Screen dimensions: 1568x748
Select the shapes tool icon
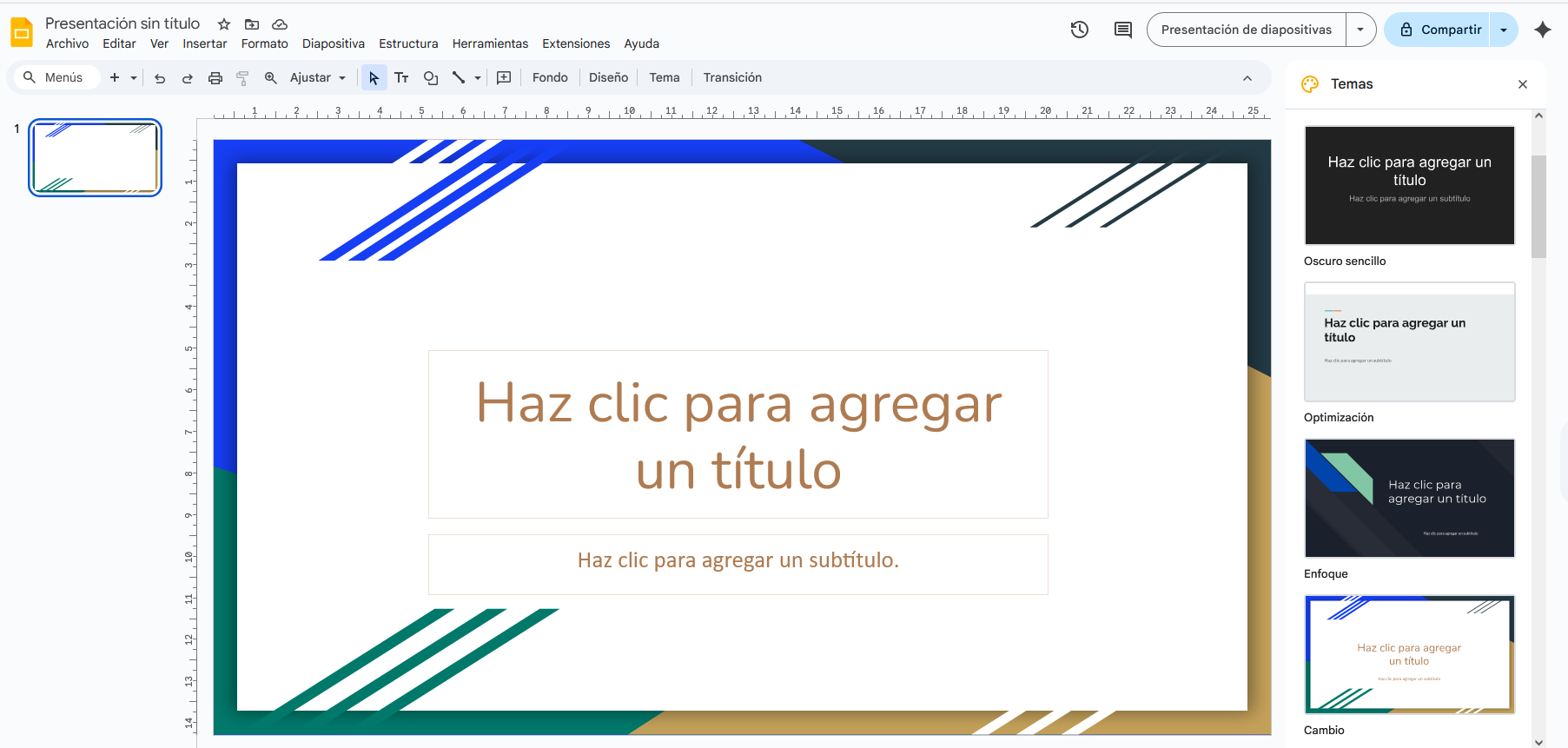430,78
